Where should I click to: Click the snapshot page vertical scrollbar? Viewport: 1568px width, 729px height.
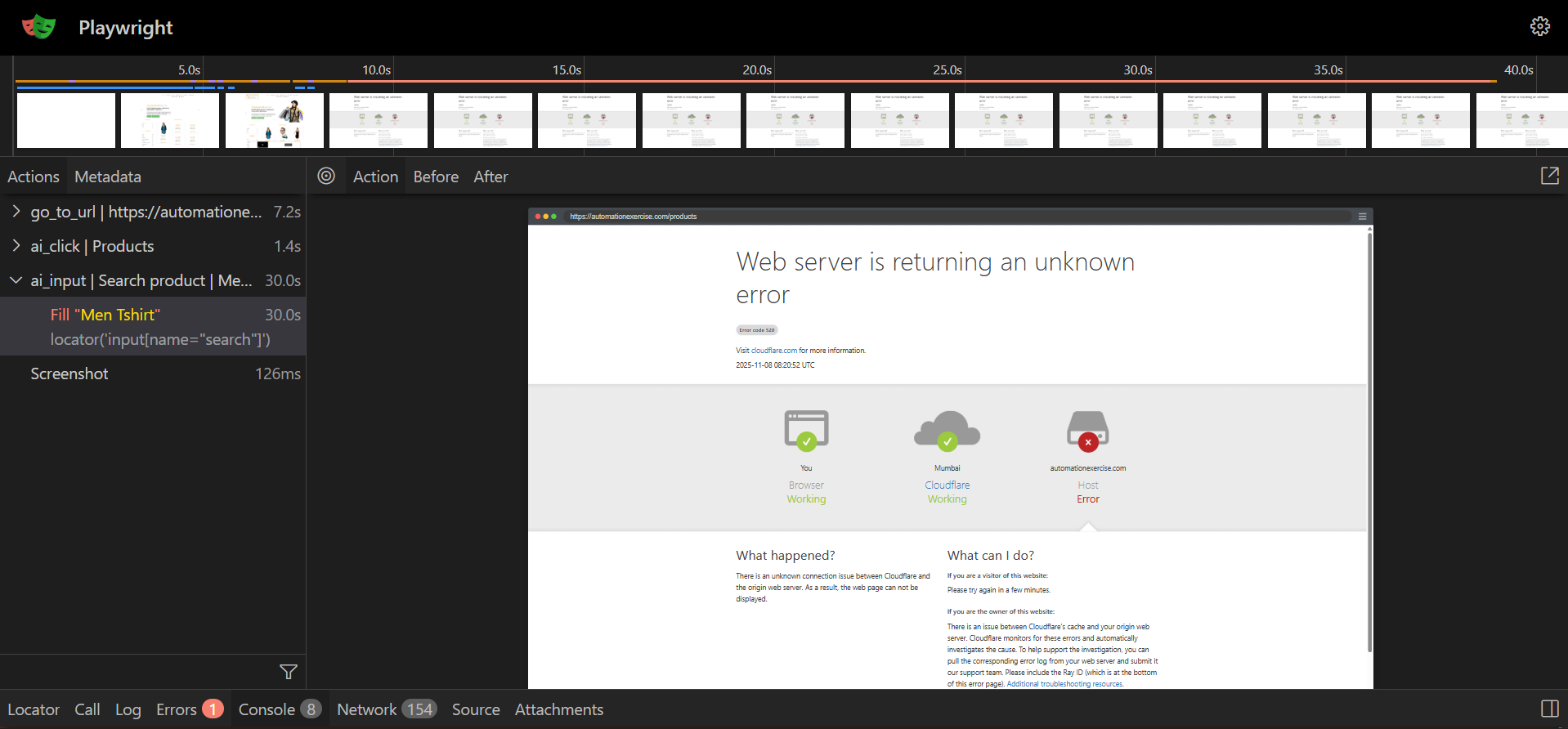point(1369,441)
